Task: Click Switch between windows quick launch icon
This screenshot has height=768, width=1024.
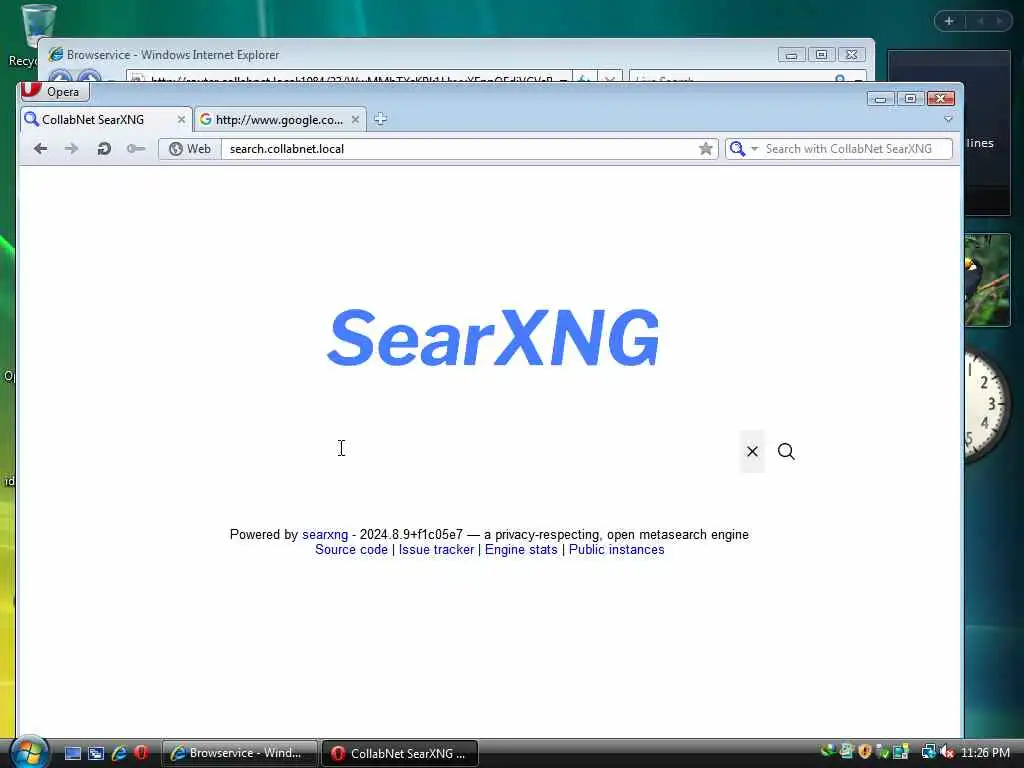Action: (96, 753)
